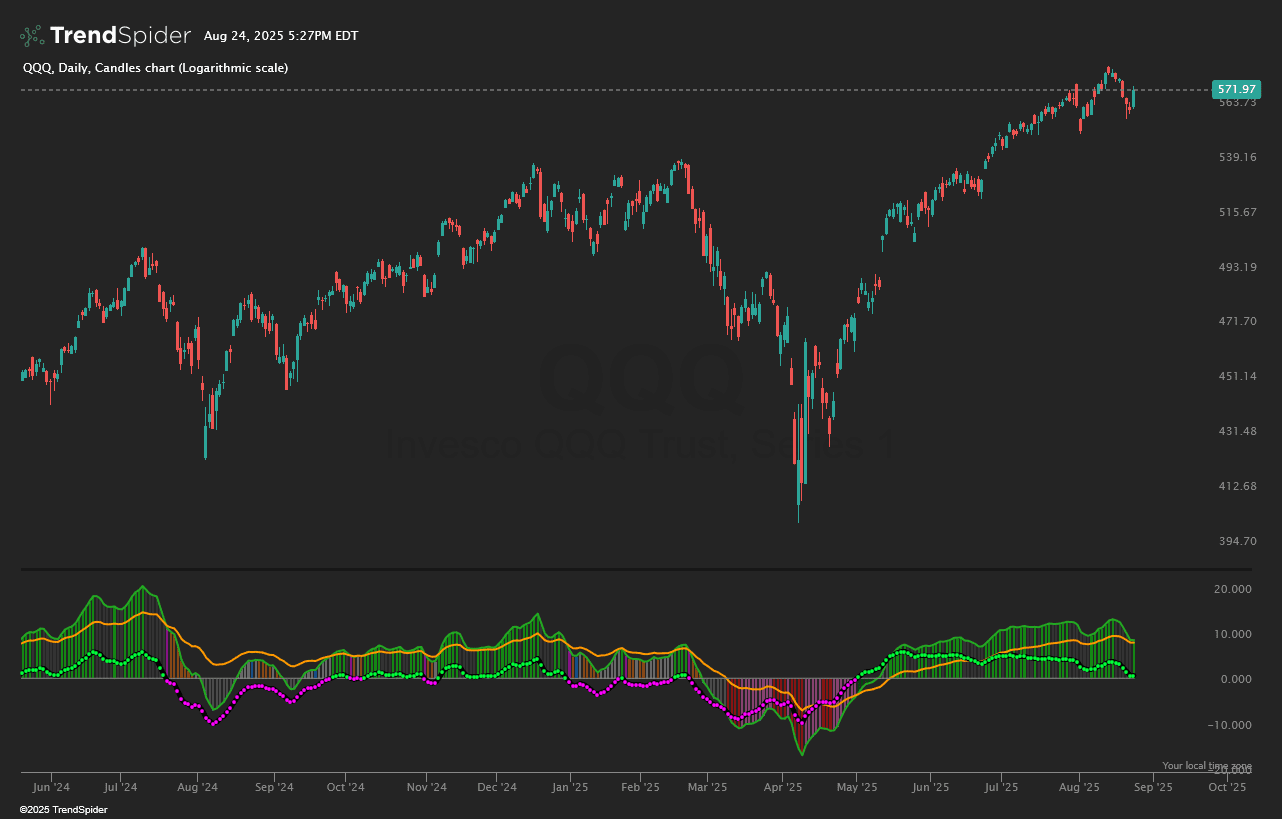Click the ©2025 TrendSpider copyright text
Screen dimensions: 1282x819
pyautogui.click(x=64, y=809)
